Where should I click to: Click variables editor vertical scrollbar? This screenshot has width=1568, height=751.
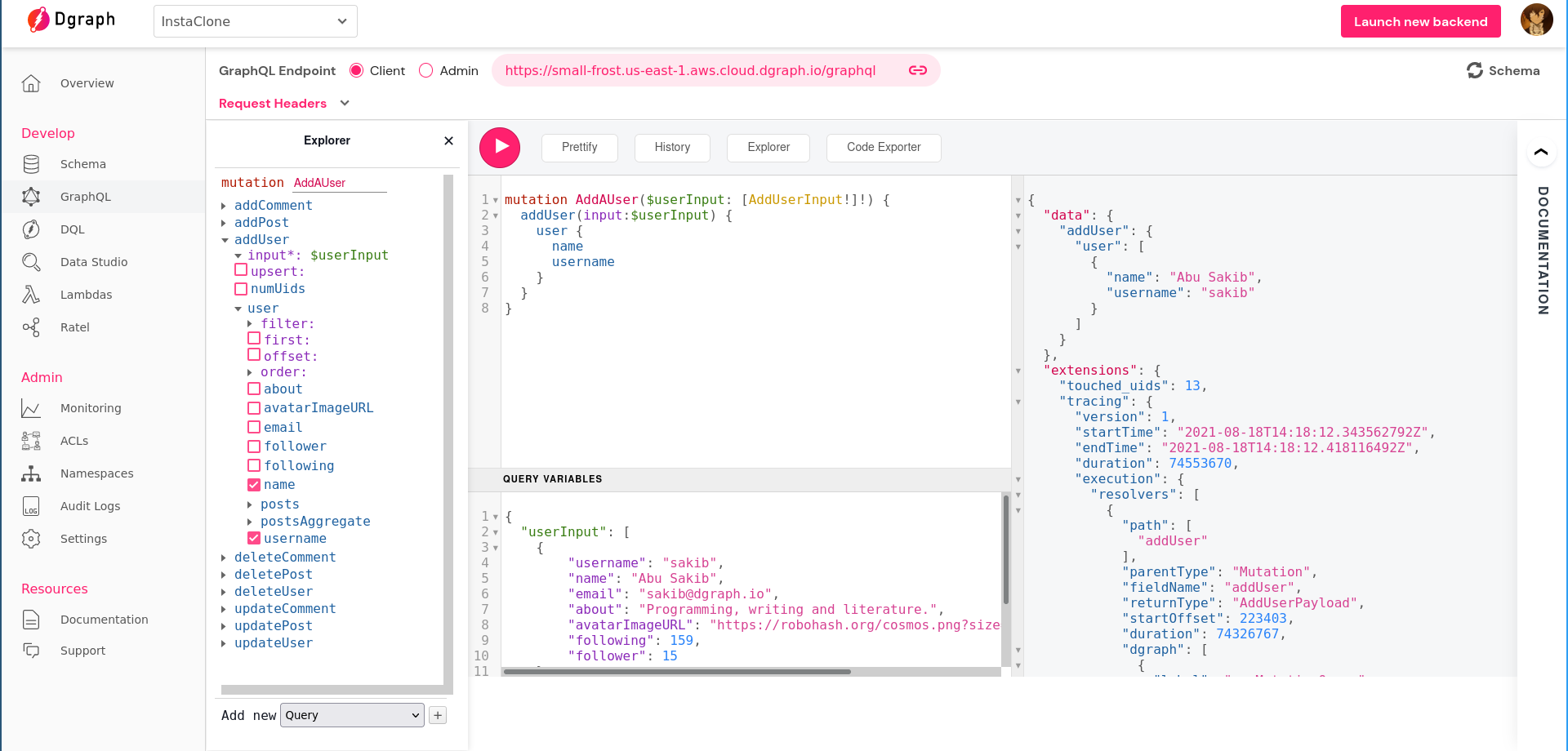point(1006,549)
